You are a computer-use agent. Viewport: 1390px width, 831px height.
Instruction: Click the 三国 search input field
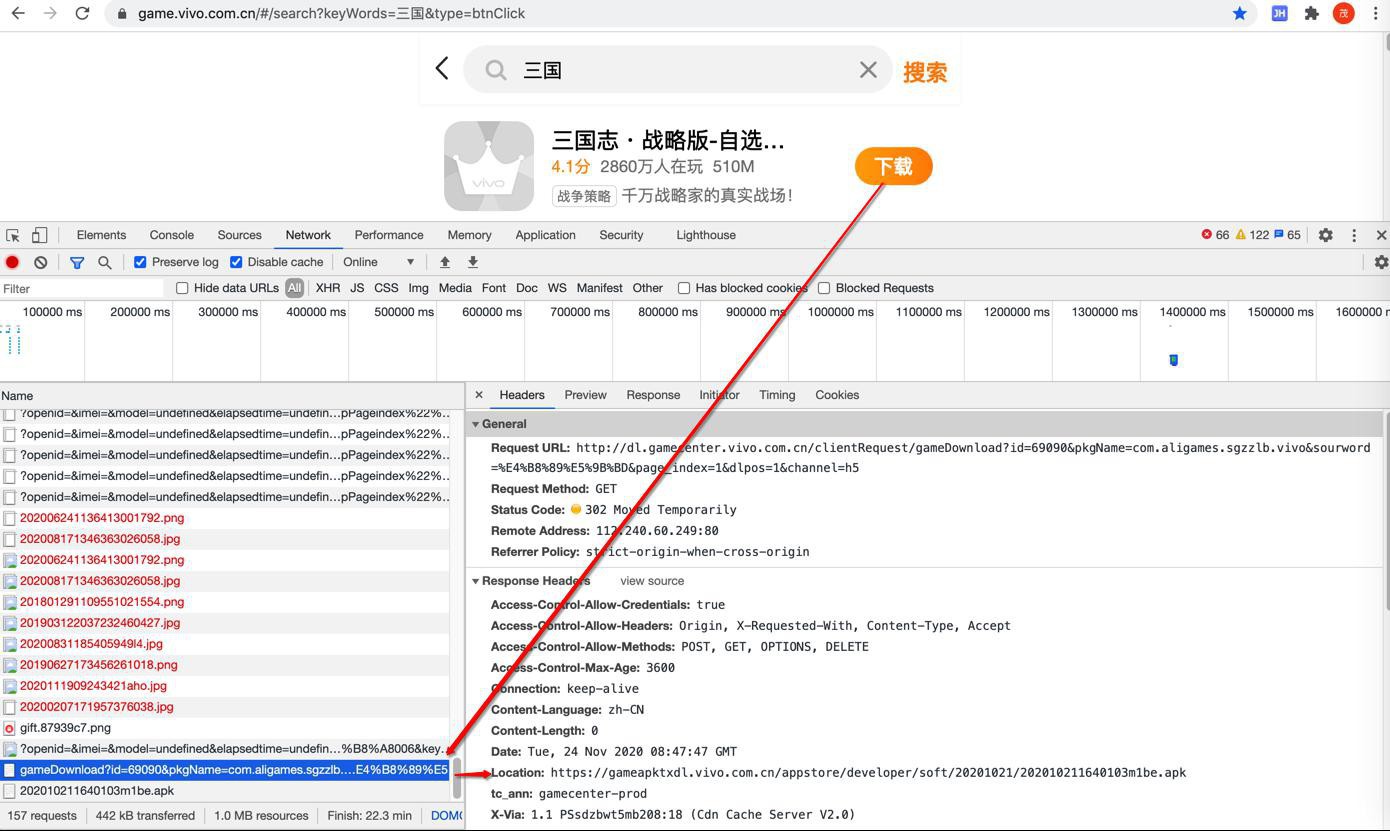[x=680, y=70]
